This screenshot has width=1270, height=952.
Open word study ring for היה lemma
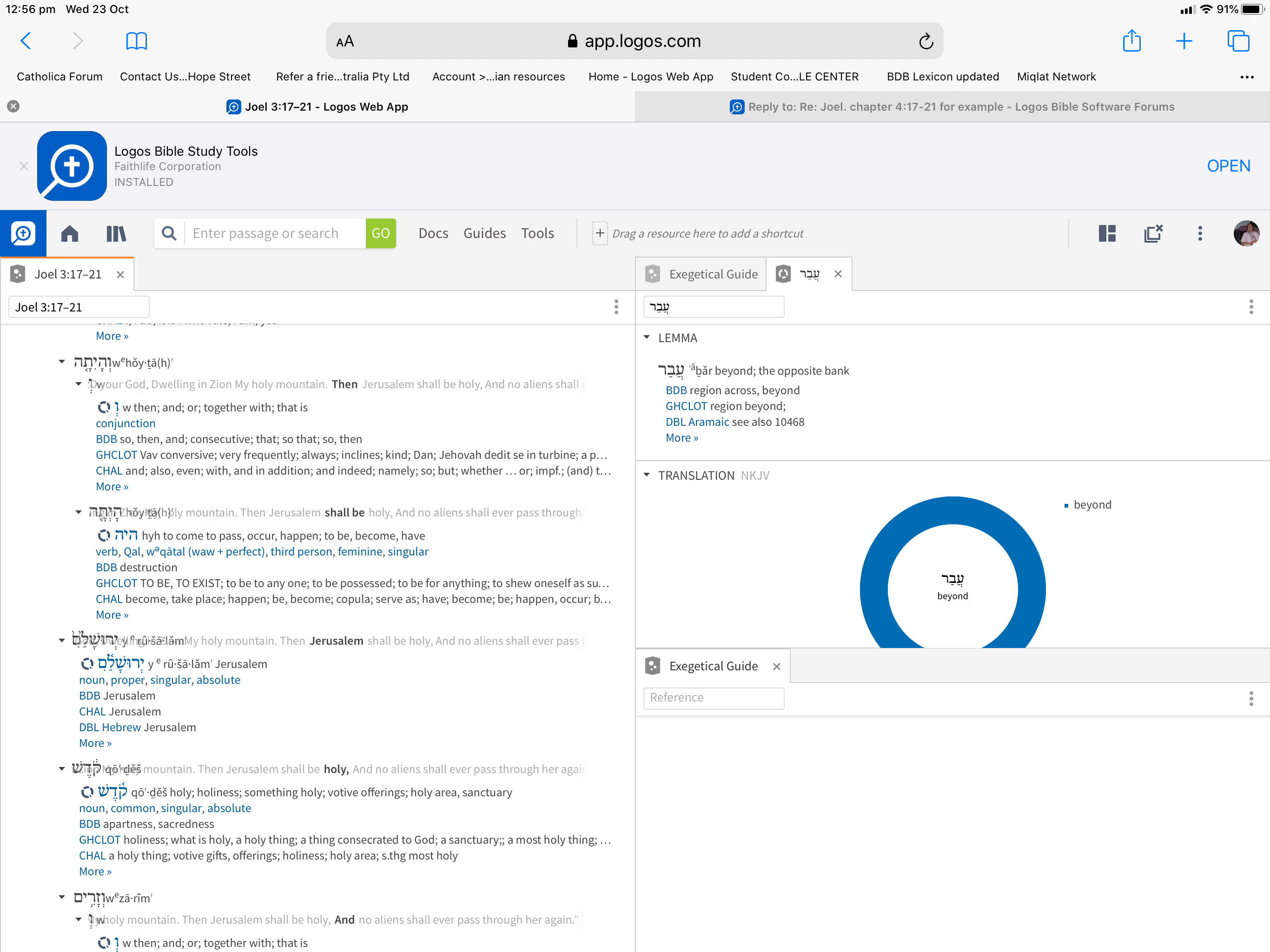(103, 535)
